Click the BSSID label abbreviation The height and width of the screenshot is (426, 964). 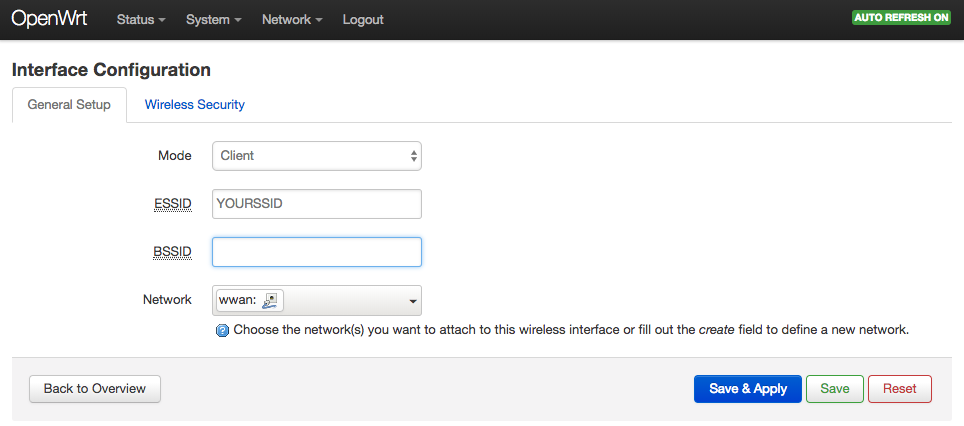click(x=172, y=252)
